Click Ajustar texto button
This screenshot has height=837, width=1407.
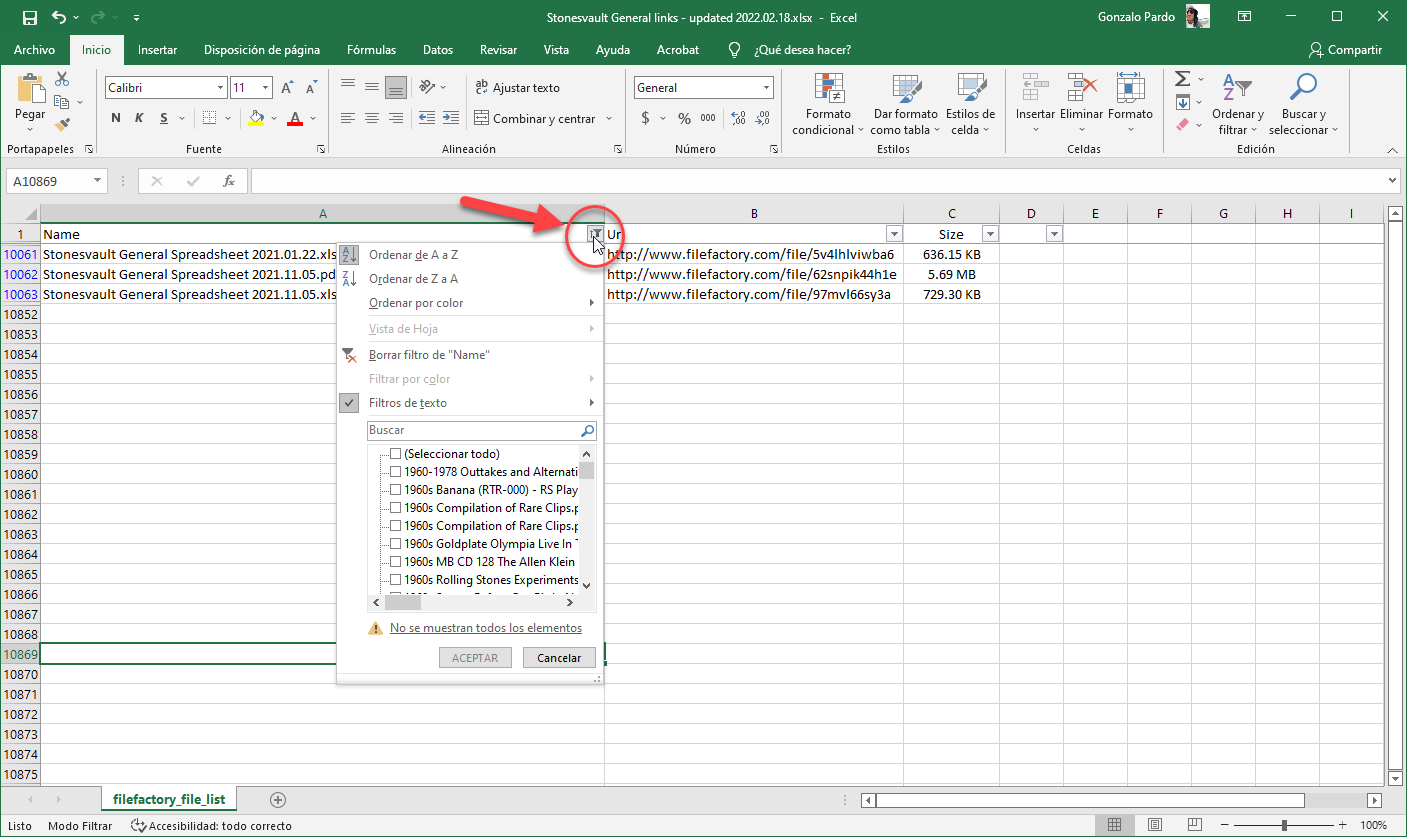click(x=517, y=88)
